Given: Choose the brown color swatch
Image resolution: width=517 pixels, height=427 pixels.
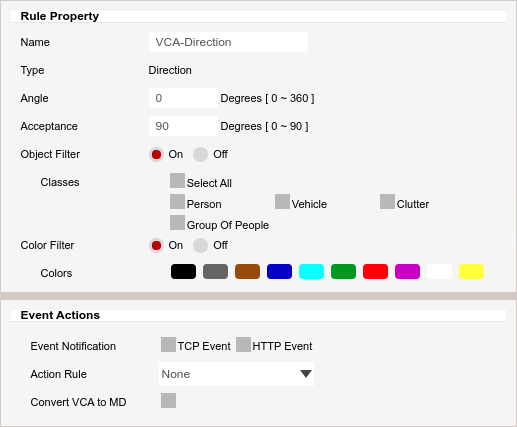Looking at the screenshot, I should pyautogui.click(x=247, y=271).
